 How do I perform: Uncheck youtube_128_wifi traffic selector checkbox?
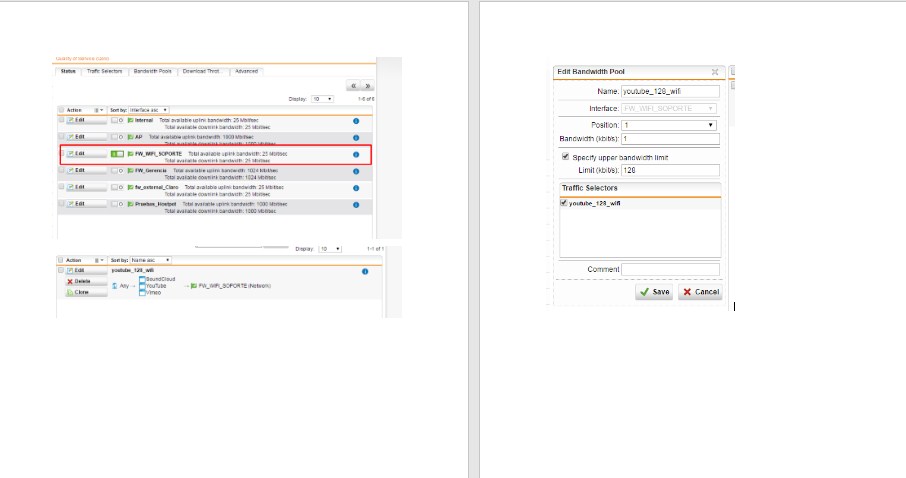pos(563,203)
